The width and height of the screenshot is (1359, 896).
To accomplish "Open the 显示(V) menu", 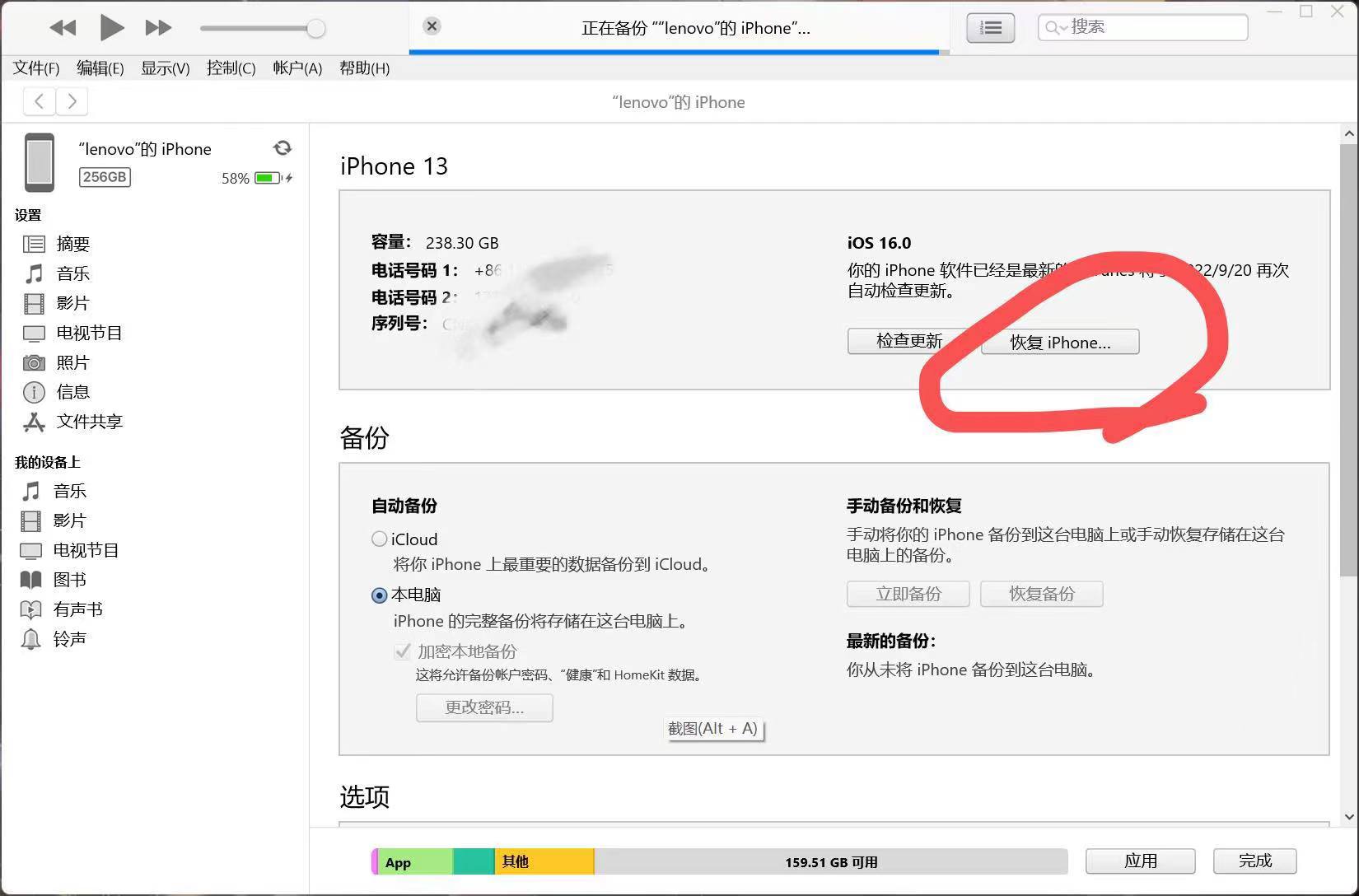I will [x=165, y=68].
